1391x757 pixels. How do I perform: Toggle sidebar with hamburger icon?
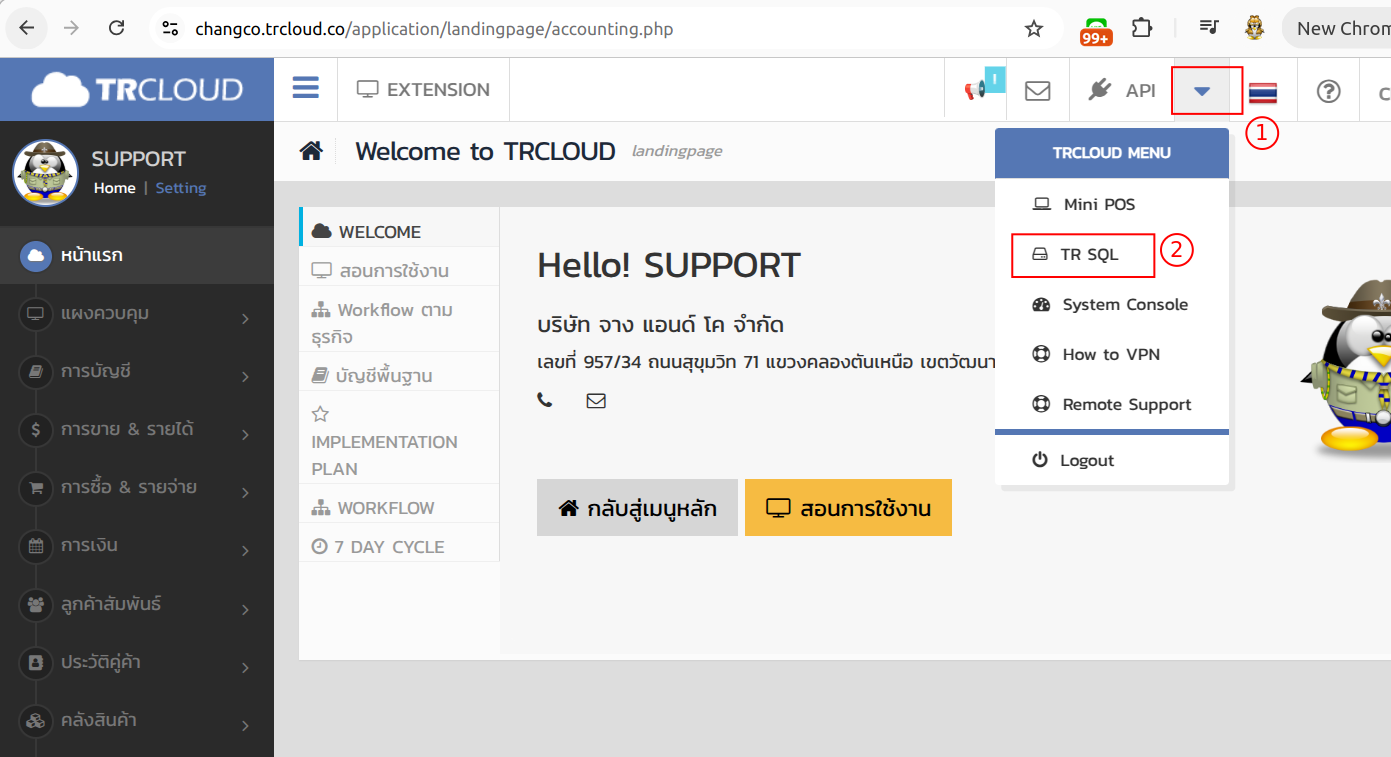tap(306, 88)
